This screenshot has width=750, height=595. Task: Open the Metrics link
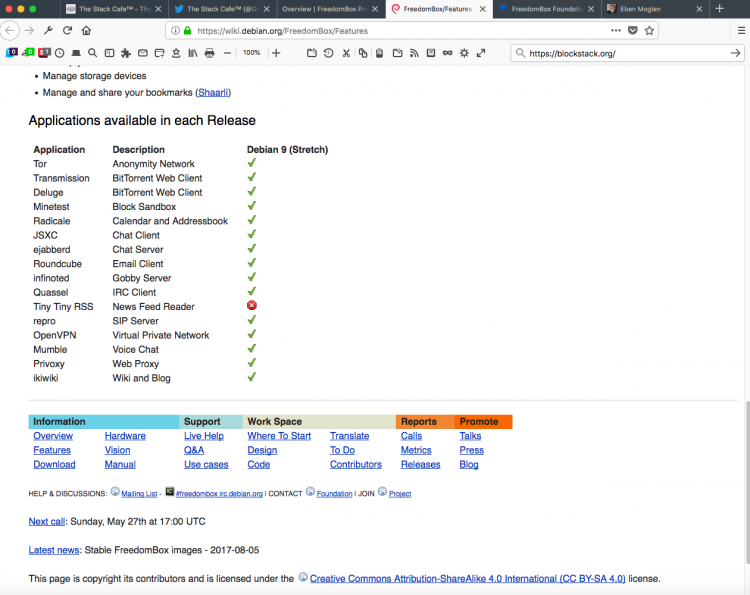tap(416, 450)
